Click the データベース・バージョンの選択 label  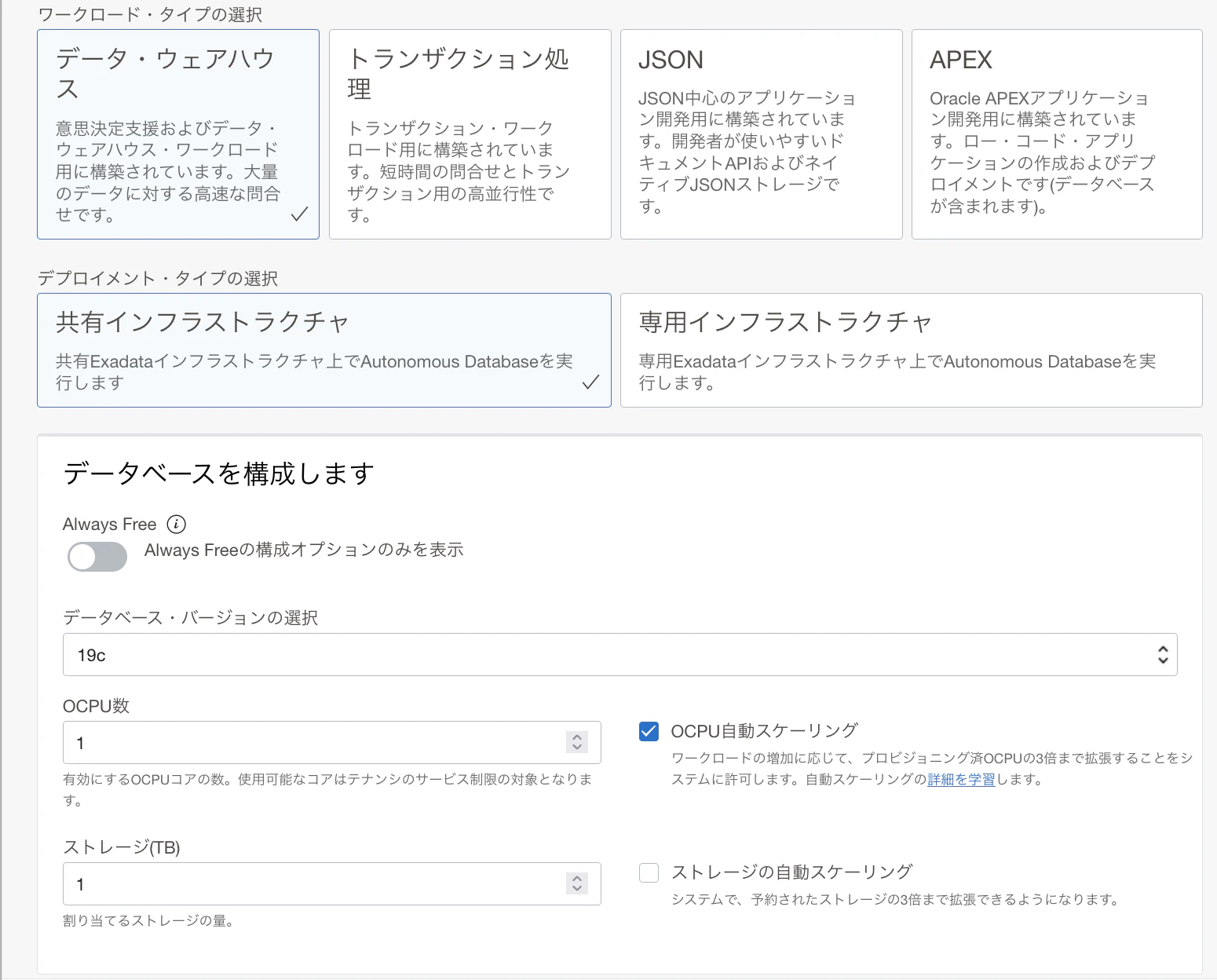point(190,618)
